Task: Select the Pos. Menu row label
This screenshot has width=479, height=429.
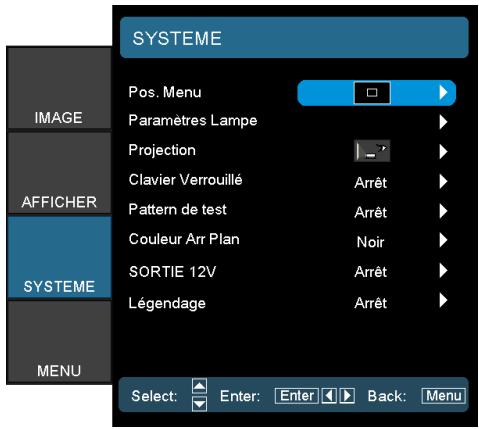Action: (x=165, y=92)
